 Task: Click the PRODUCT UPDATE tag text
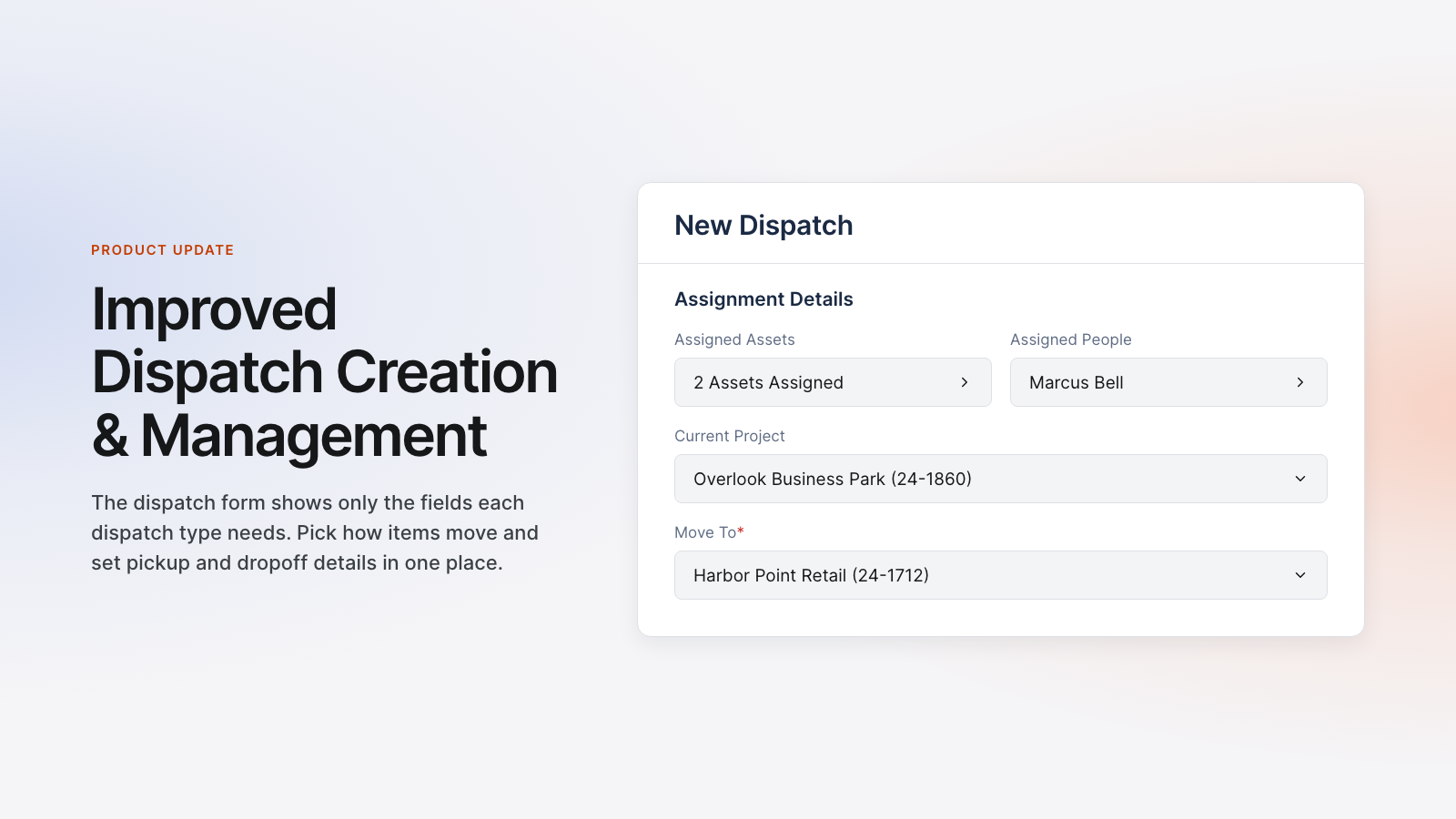(163, 250)
